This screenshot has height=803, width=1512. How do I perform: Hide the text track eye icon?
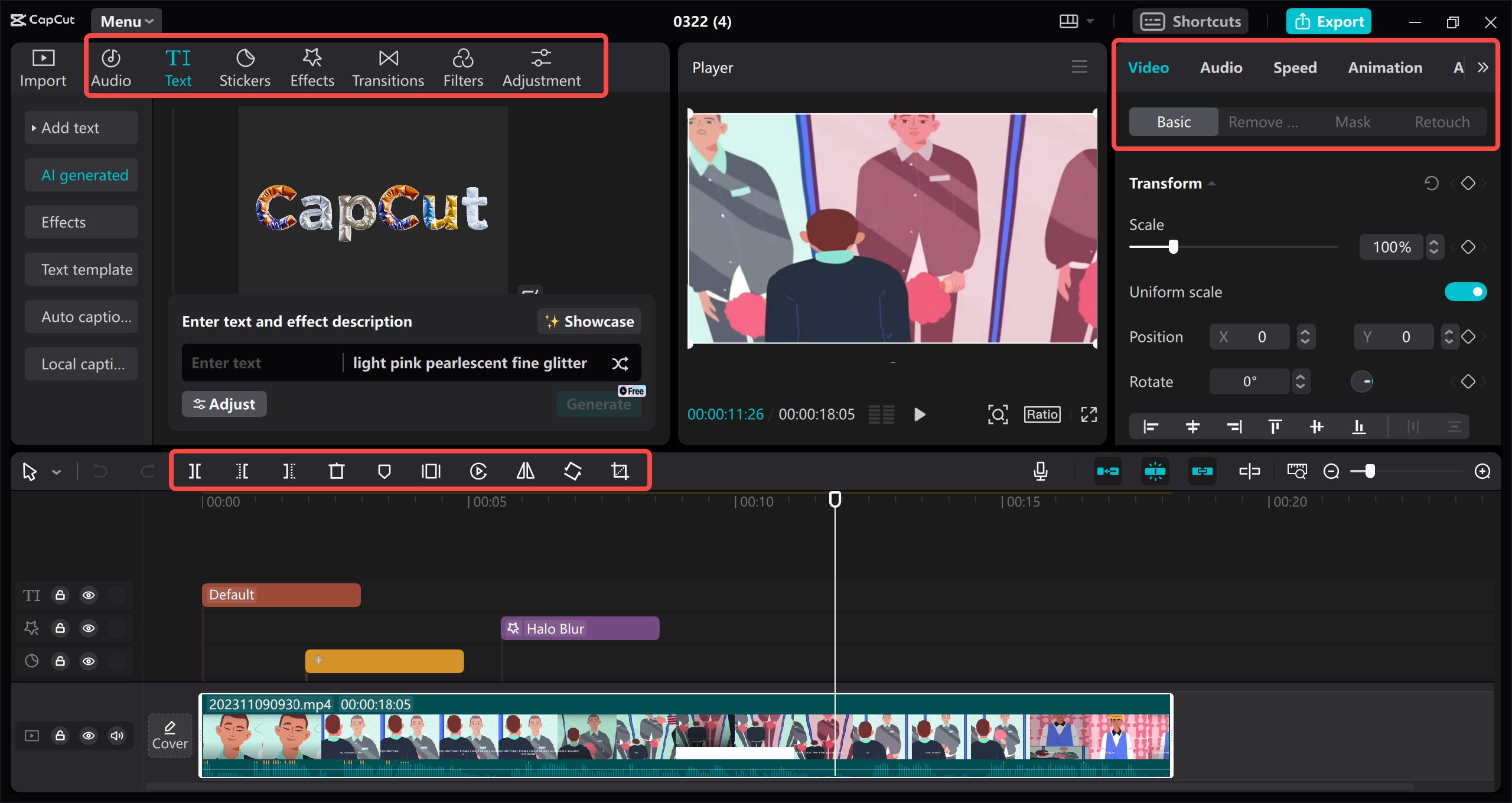coord(89,595)
